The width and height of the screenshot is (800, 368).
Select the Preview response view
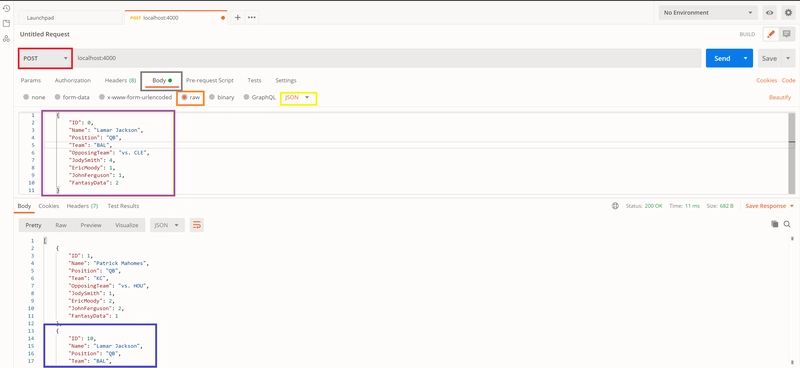tap(91, 225)
